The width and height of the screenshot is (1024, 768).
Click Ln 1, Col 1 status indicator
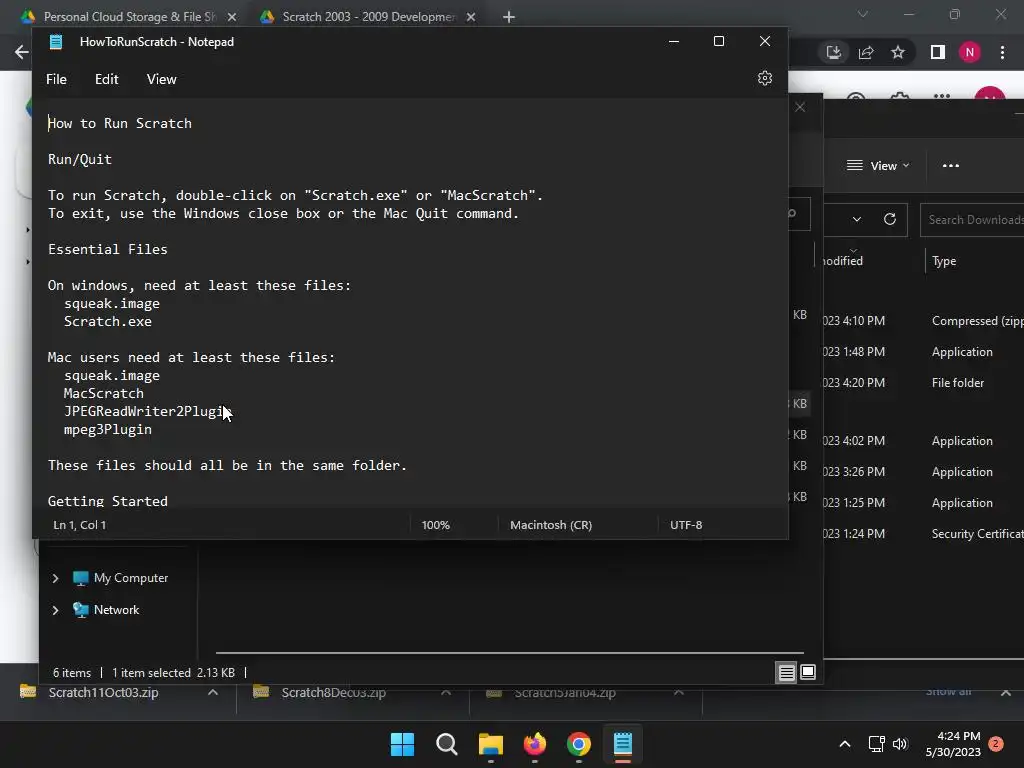click(80, 525)
